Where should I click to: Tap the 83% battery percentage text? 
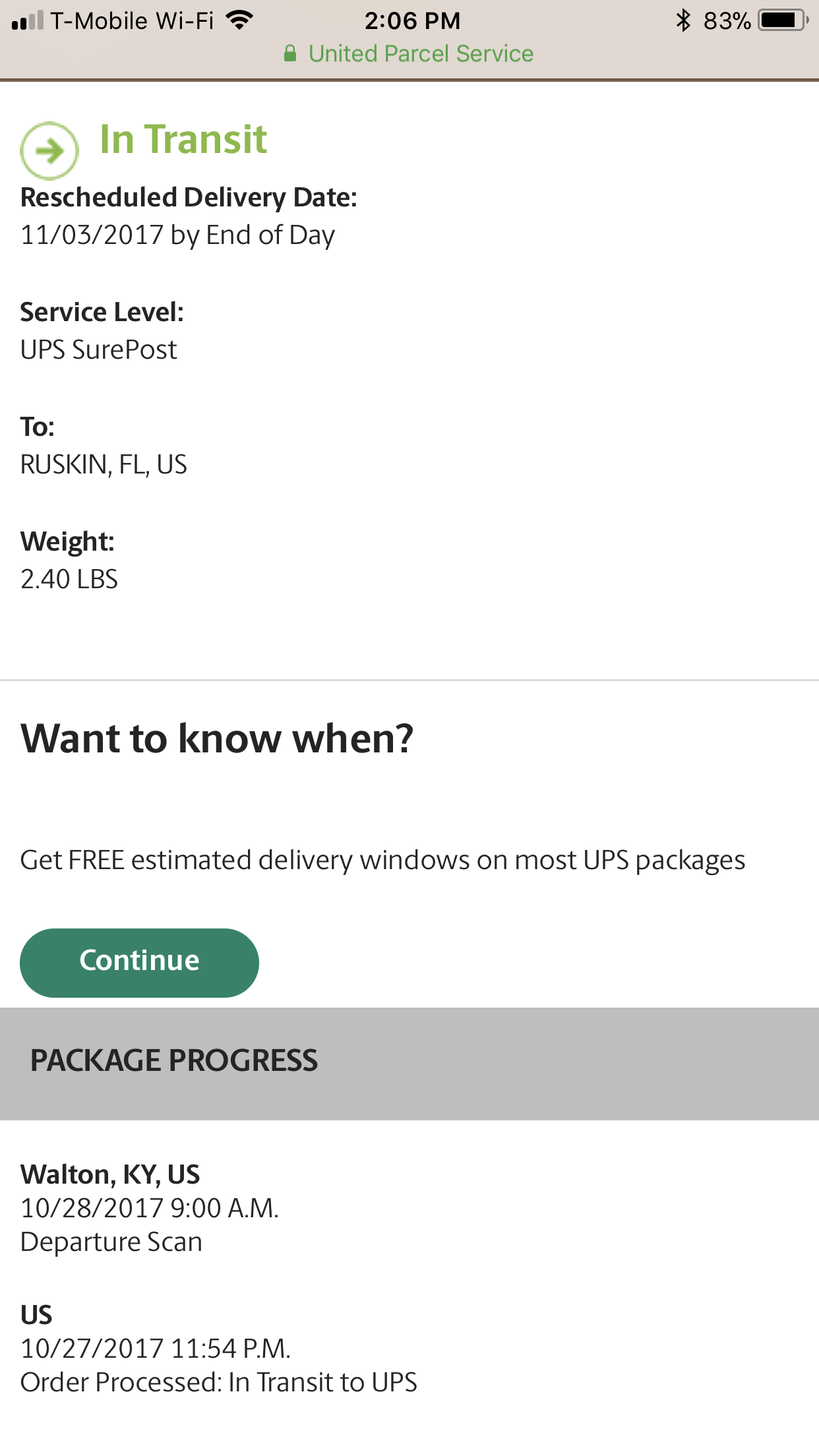727,20
